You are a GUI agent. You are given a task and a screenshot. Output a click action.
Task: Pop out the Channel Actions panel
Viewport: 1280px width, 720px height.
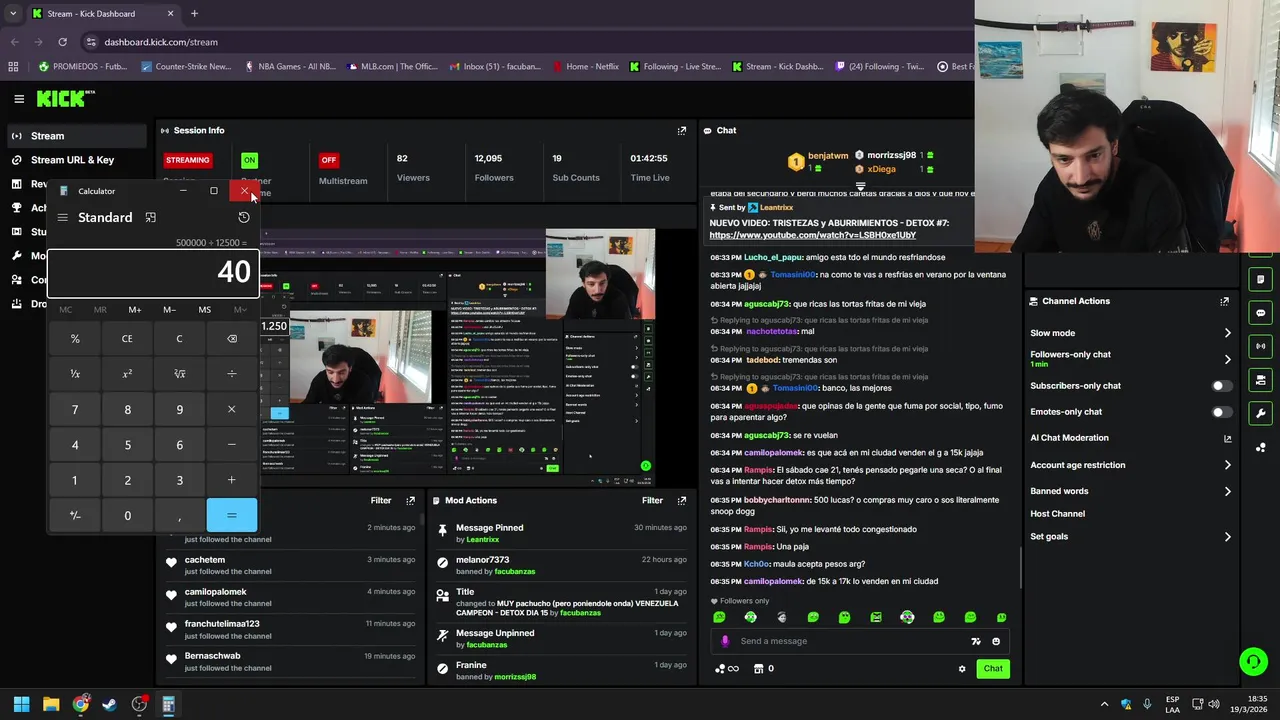point(1224,301)
